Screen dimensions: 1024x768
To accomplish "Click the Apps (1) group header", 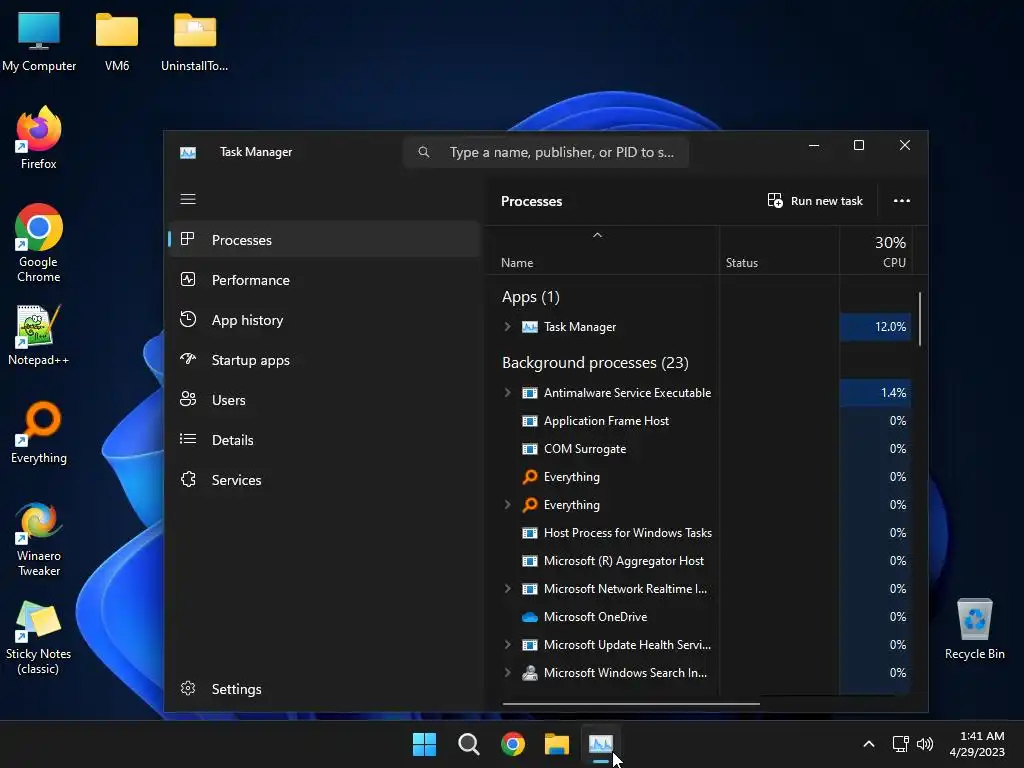I will tap(530, 297).
